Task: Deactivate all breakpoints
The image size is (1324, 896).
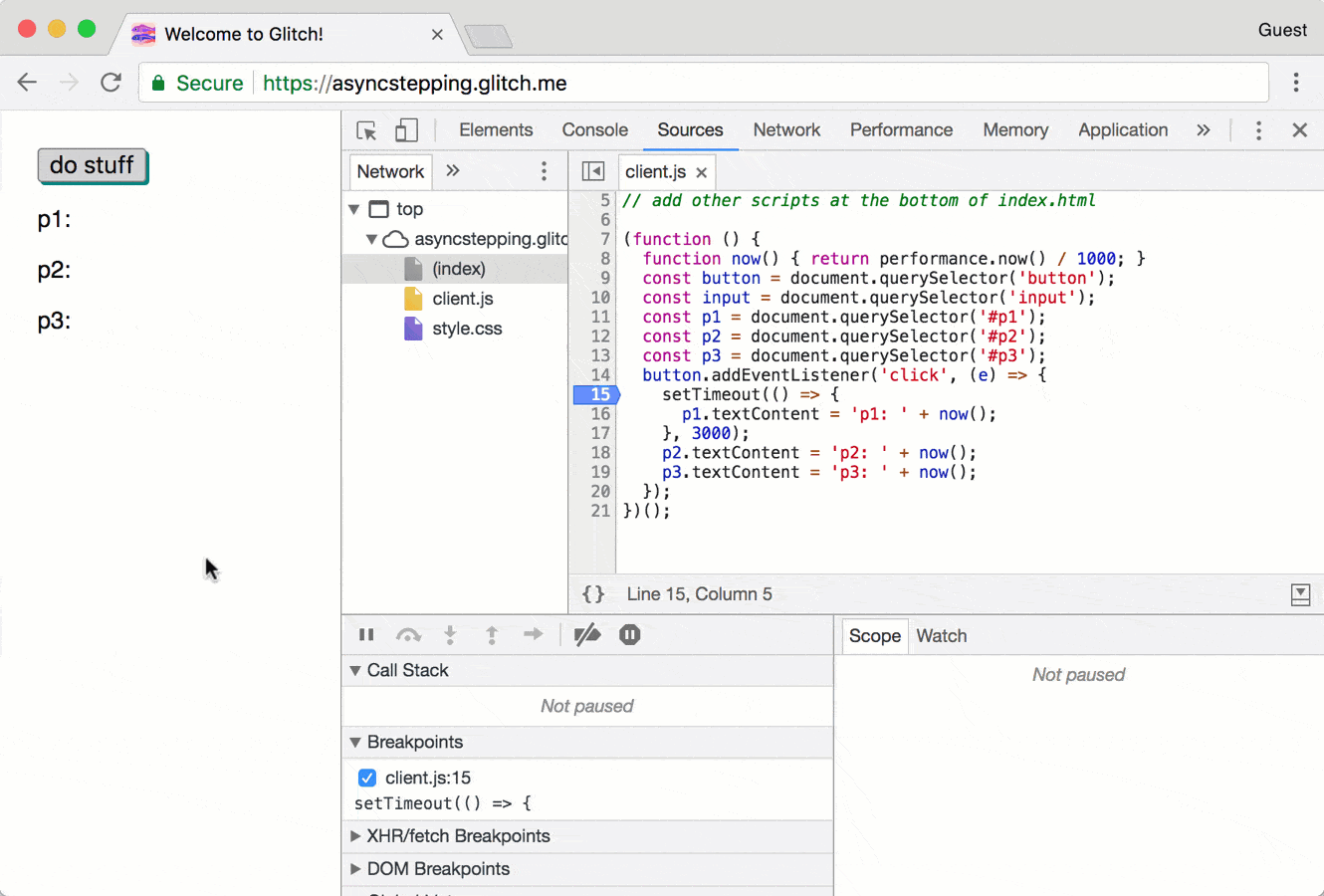Action: point(587,634)
